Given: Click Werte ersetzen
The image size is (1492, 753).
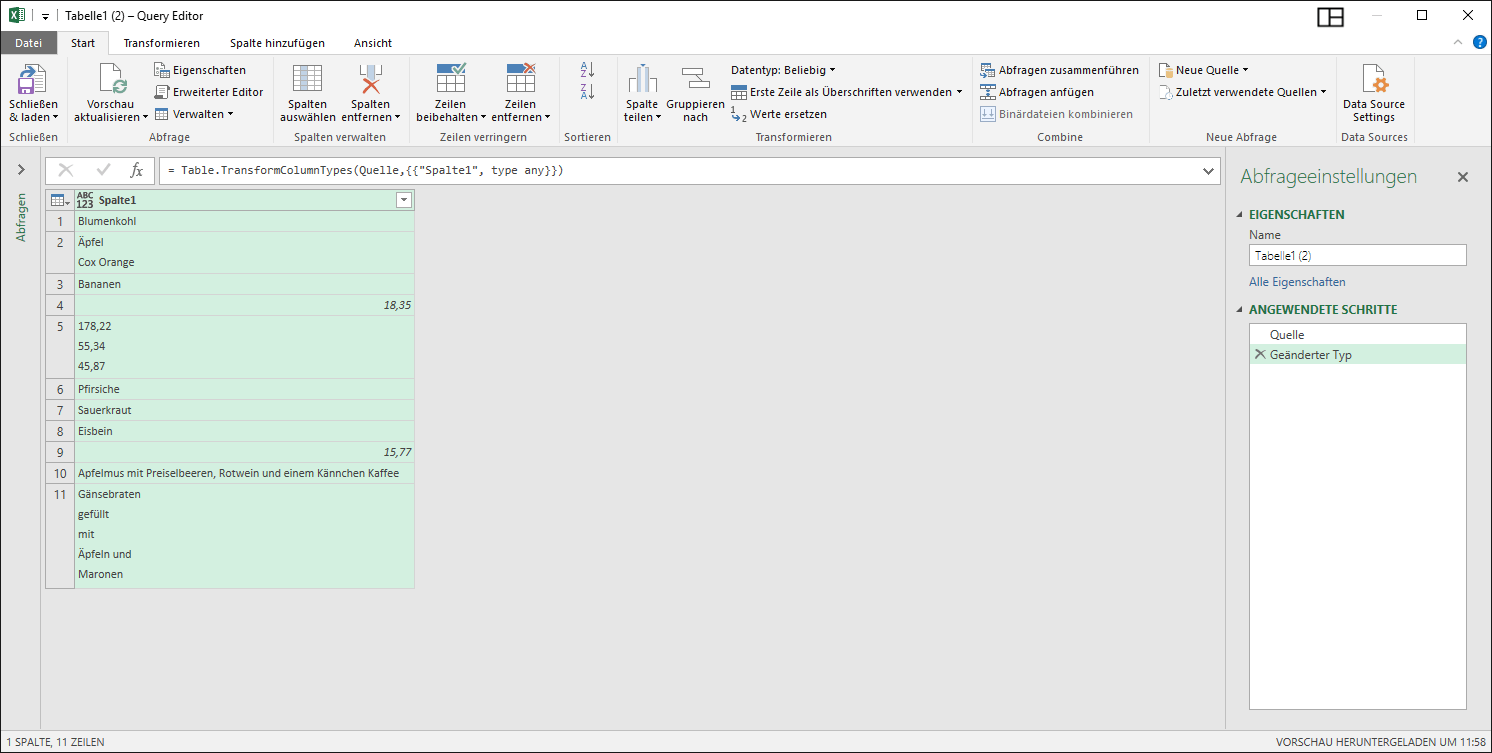Looking at the screenshot, I should click(779, 114).
